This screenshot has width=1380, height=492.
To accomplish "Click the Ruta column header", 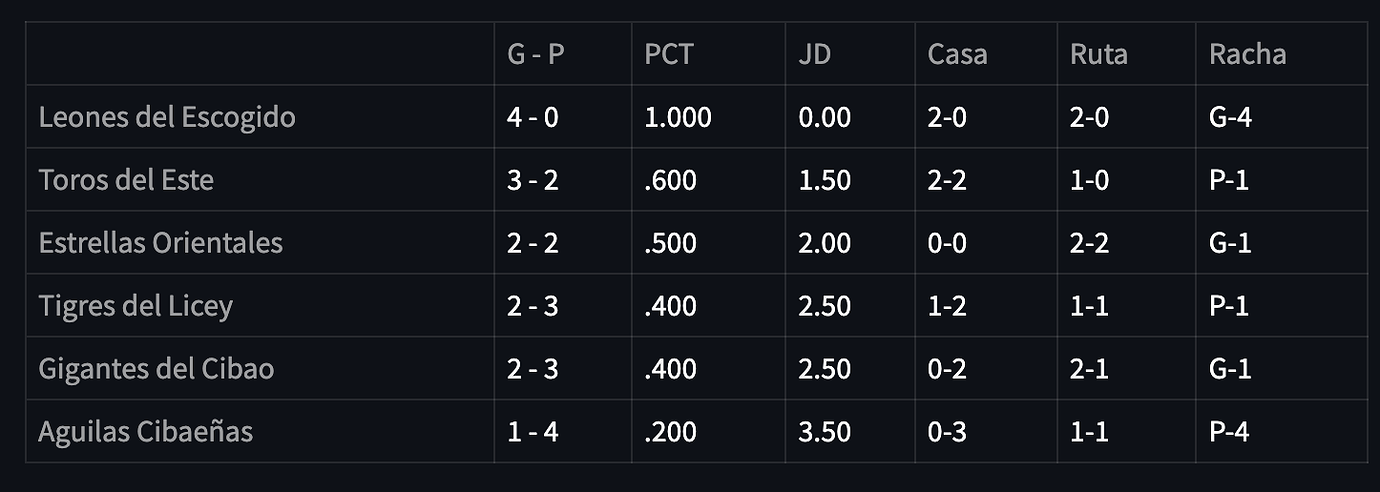I will coord(1098,54).
